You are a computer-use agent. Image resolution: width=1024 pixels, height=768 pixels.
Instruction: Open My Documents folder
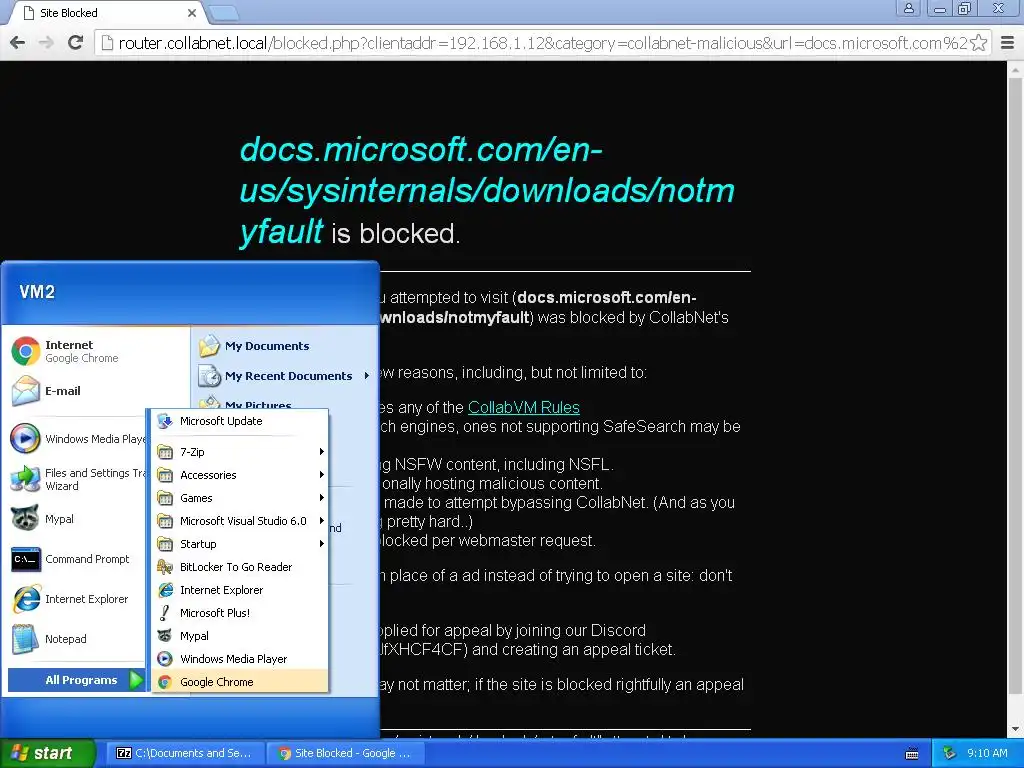(283, 346)
